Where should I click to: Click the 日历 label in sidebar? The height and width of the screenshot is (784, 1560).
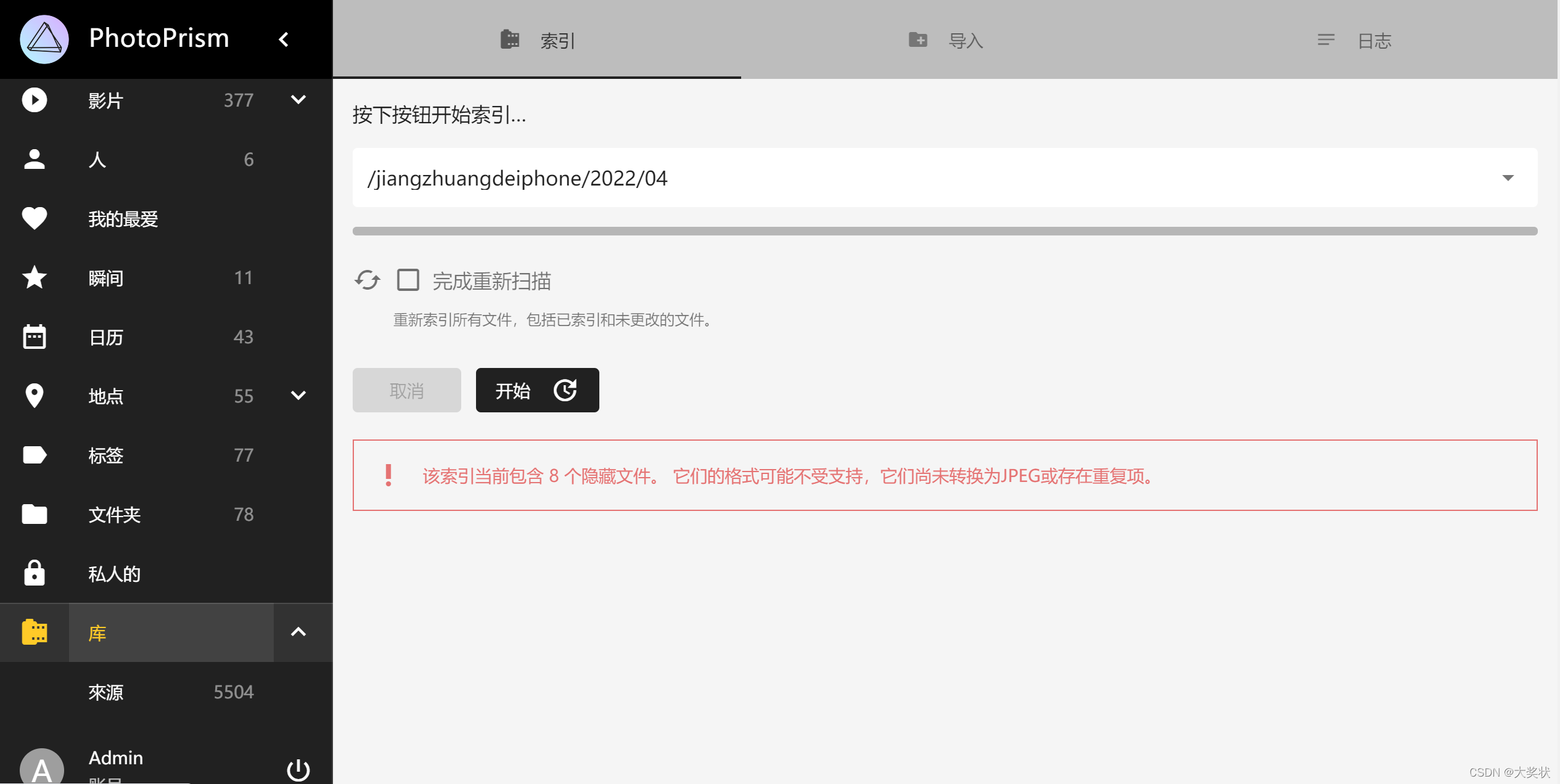106,337
